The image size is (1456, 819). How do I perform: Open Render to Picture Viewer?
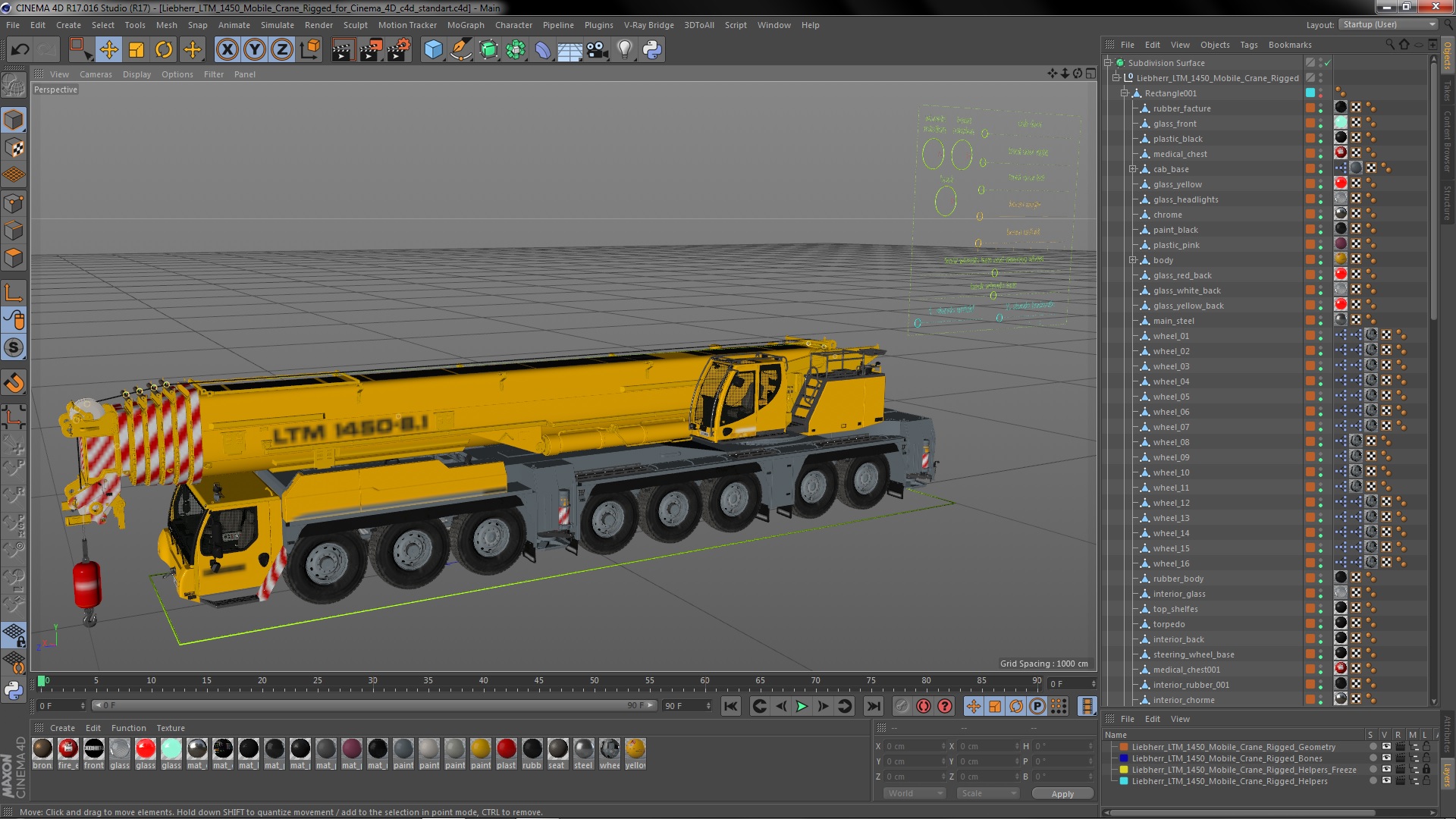pos(371,50)
